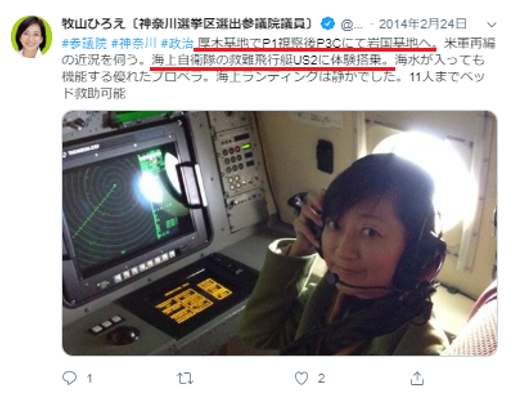Screen dimensions: 514x402
Task: Open the #参議院 hashtag
Action: (x=84, y=43)
